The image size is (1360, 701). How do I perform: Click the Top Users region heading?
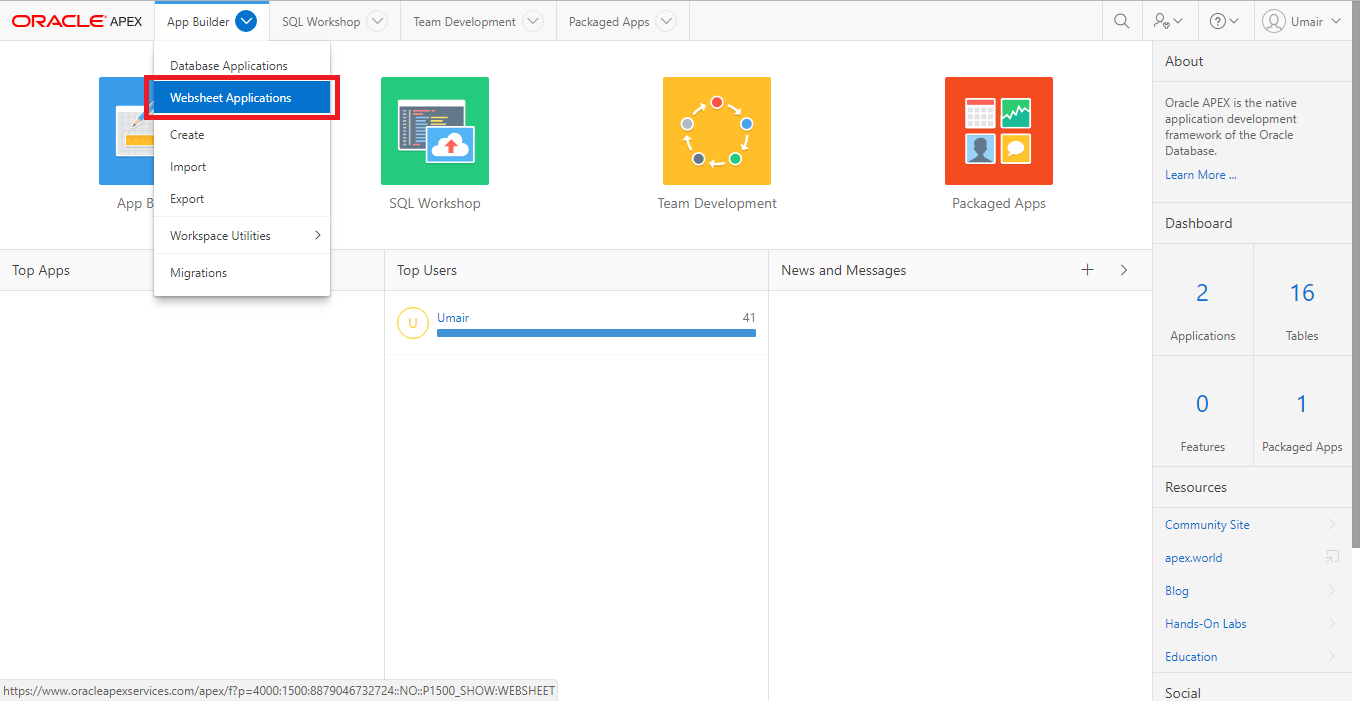tap(427, 270)
